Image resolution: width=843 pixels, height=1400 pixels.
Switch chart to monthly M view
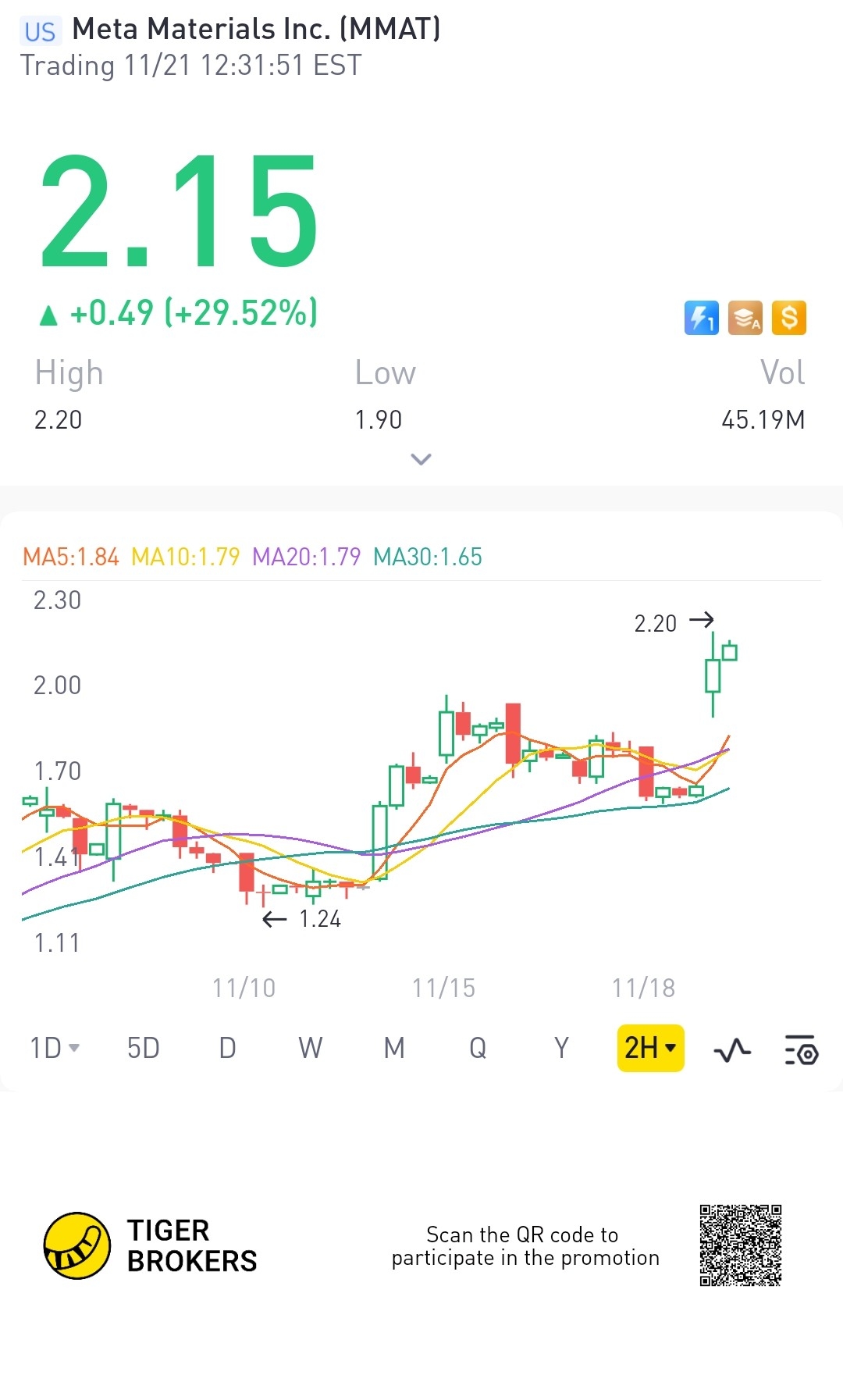tap(394, 1048)
